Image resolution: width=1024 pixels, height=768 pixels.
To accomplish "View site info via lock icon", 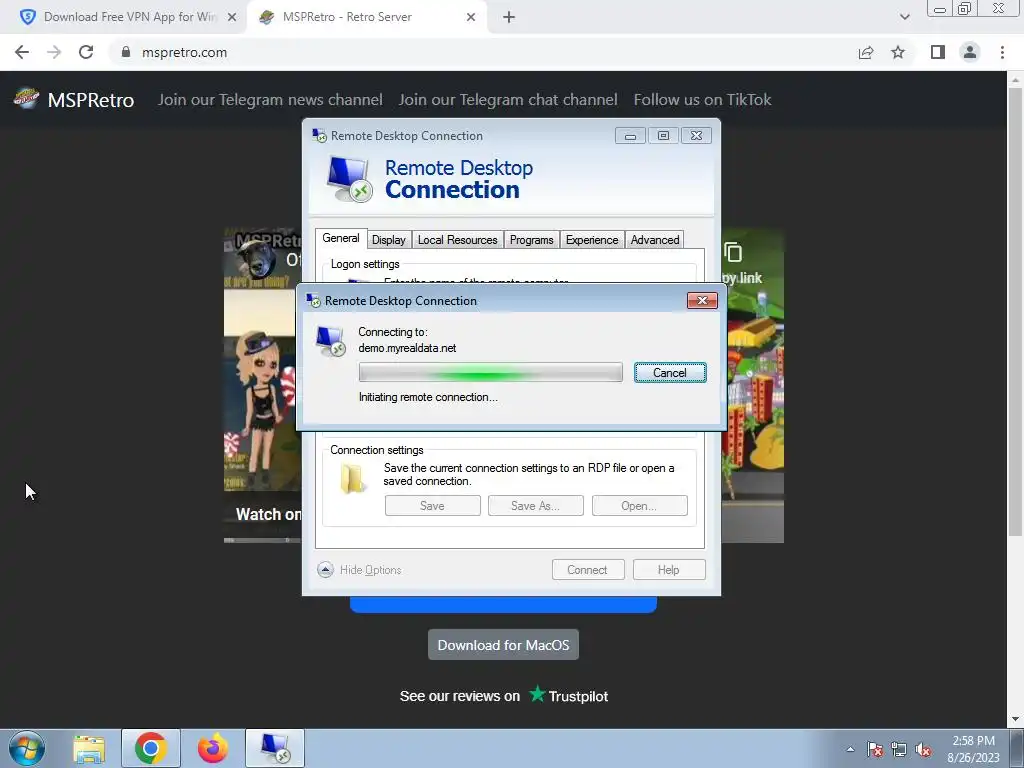I will [x=125, y=52].
